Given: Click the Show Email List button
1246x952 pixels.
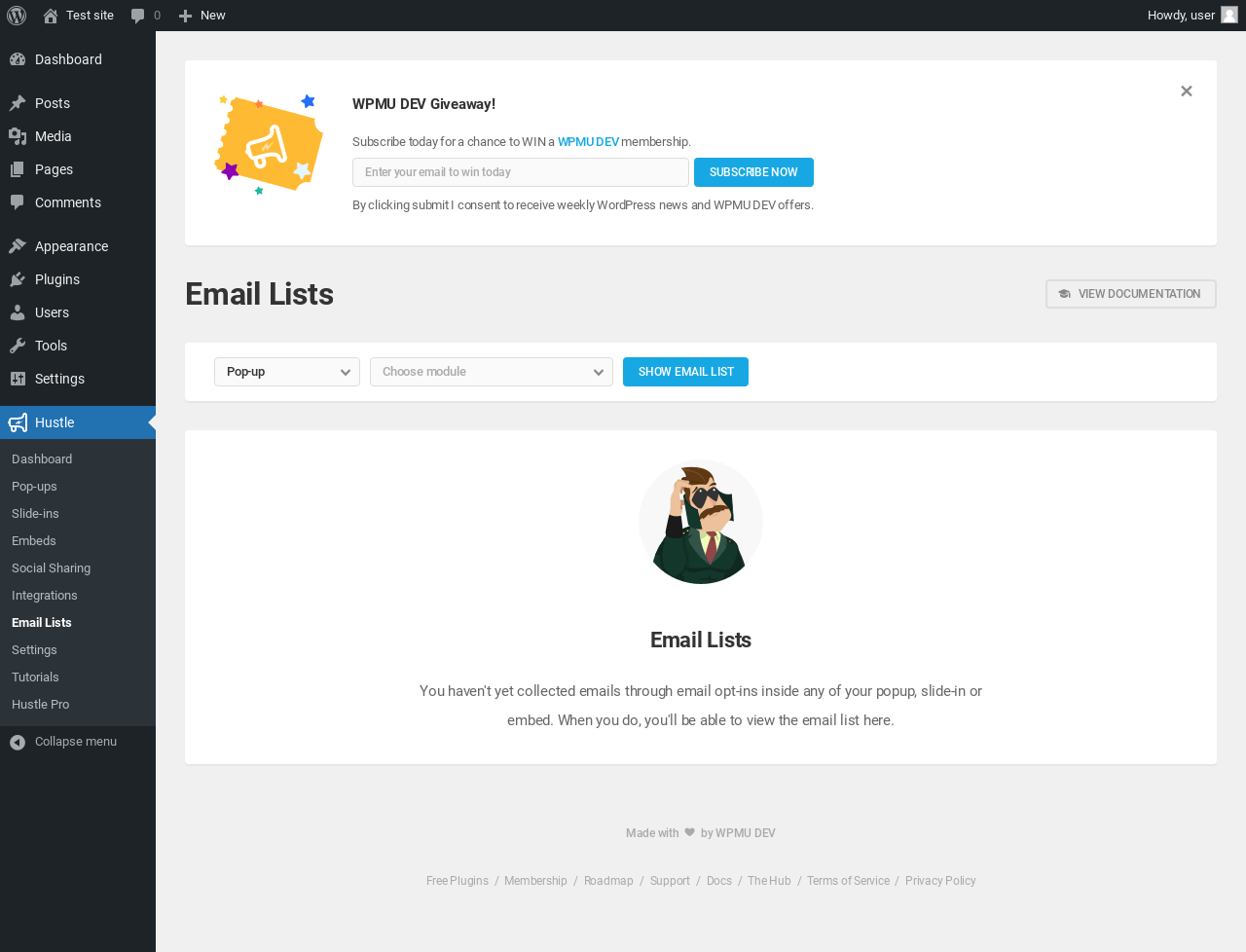Looking at the screenshot, I should (x=685, y=372).
